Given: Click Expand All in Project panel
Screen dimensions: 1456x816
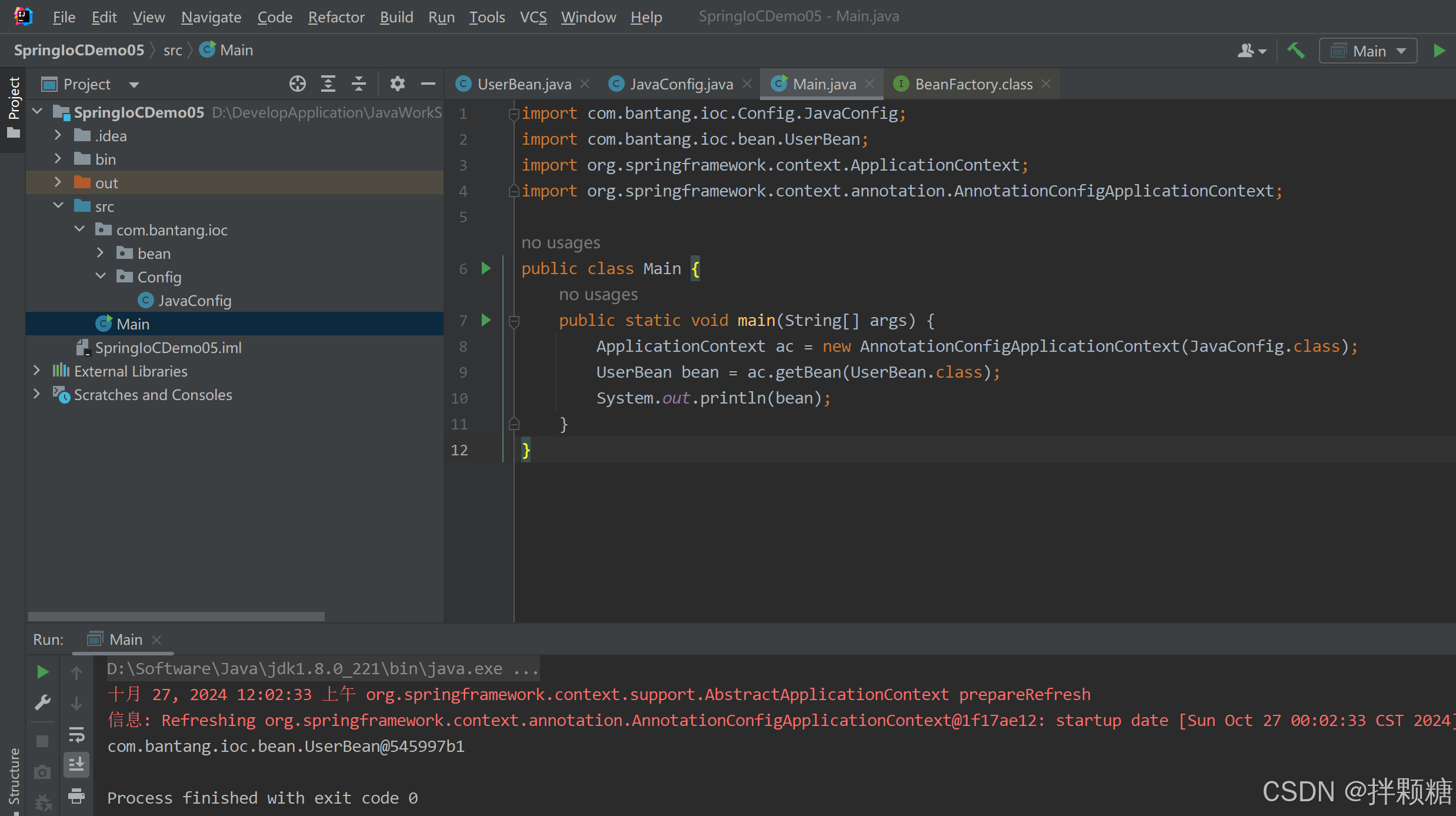Looking at the screenshot, I should pos(328,84).
